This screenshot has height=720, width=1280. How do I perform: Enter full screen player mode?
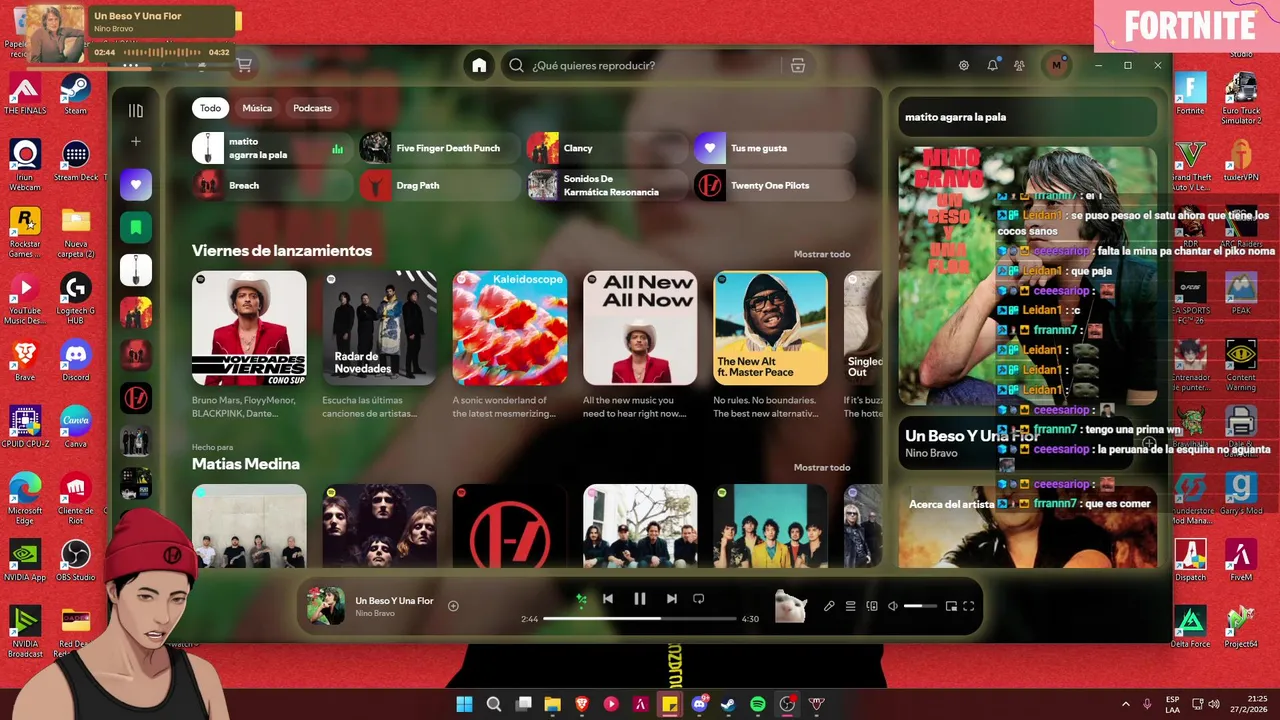pyautogui.click(x=969, y=606)
